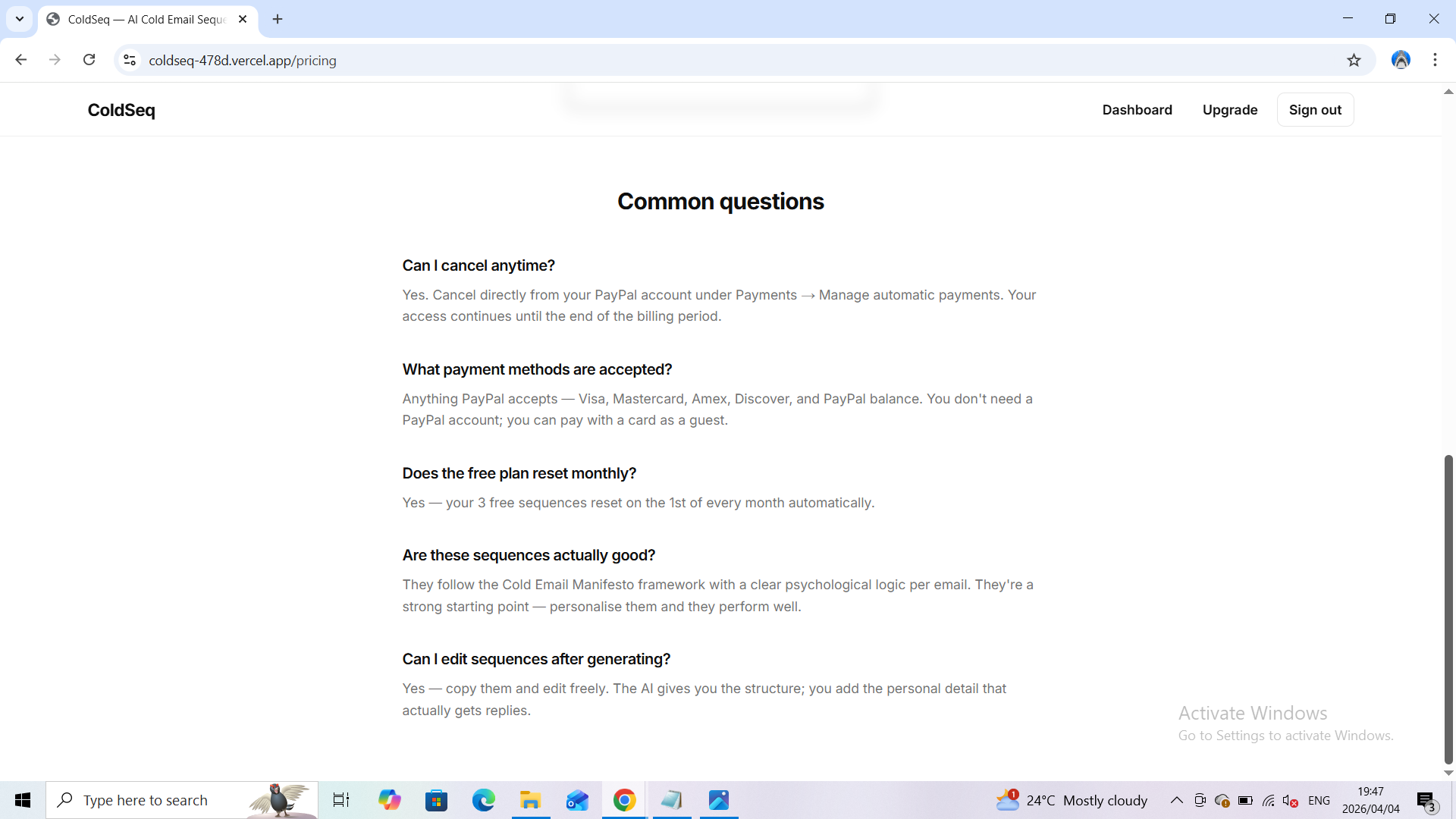The height and width of the screenshot is (819, 1456).
Task: Close the ColdSeq browser tab
Action: 243,19
